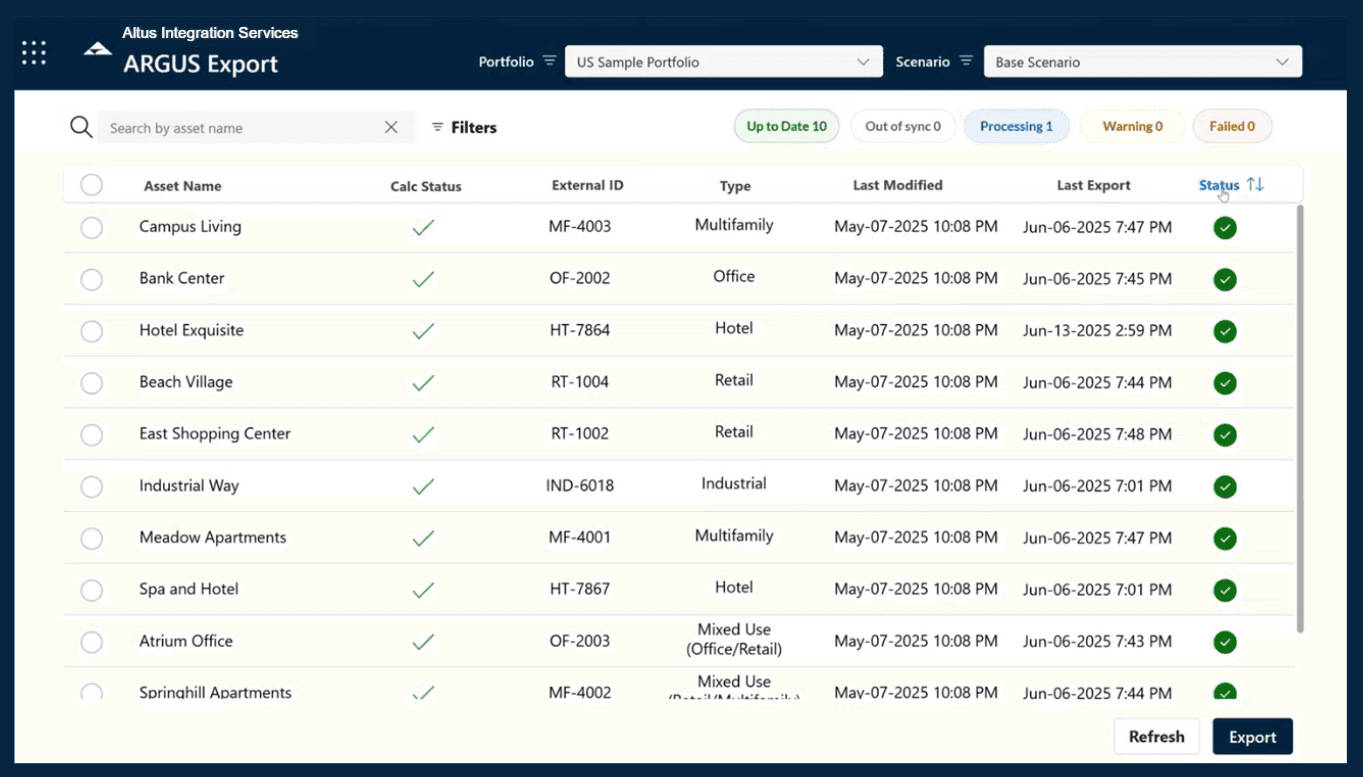
Task: Select the Atrium Office row checkbox
Action: click(91, 643)
